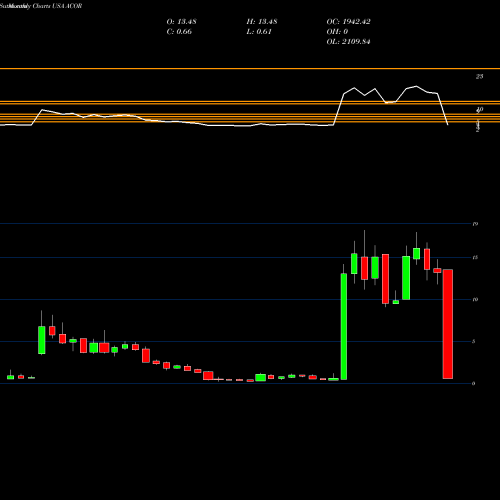Click the 0 label on the price axis
This screenshot has height=500, width=500.
pyautogui.click(x=474, y=383)
